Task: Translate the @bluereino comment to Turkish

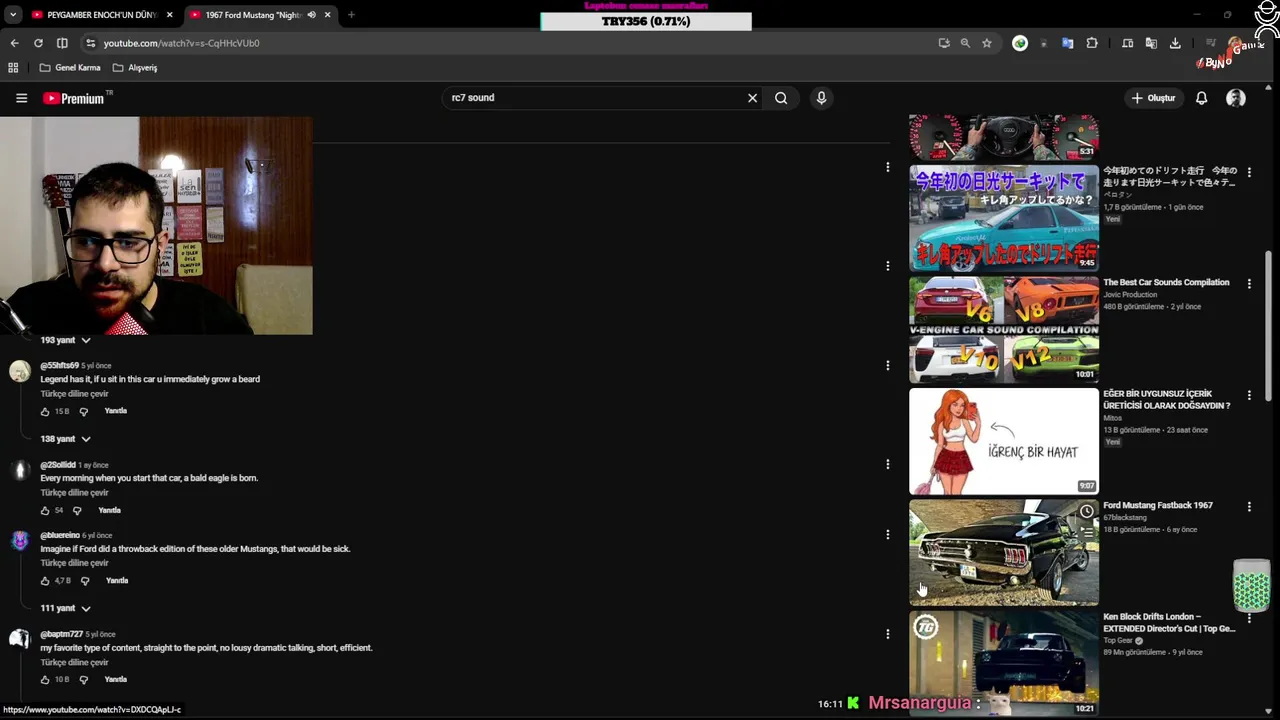Action: tap(74, 563)
